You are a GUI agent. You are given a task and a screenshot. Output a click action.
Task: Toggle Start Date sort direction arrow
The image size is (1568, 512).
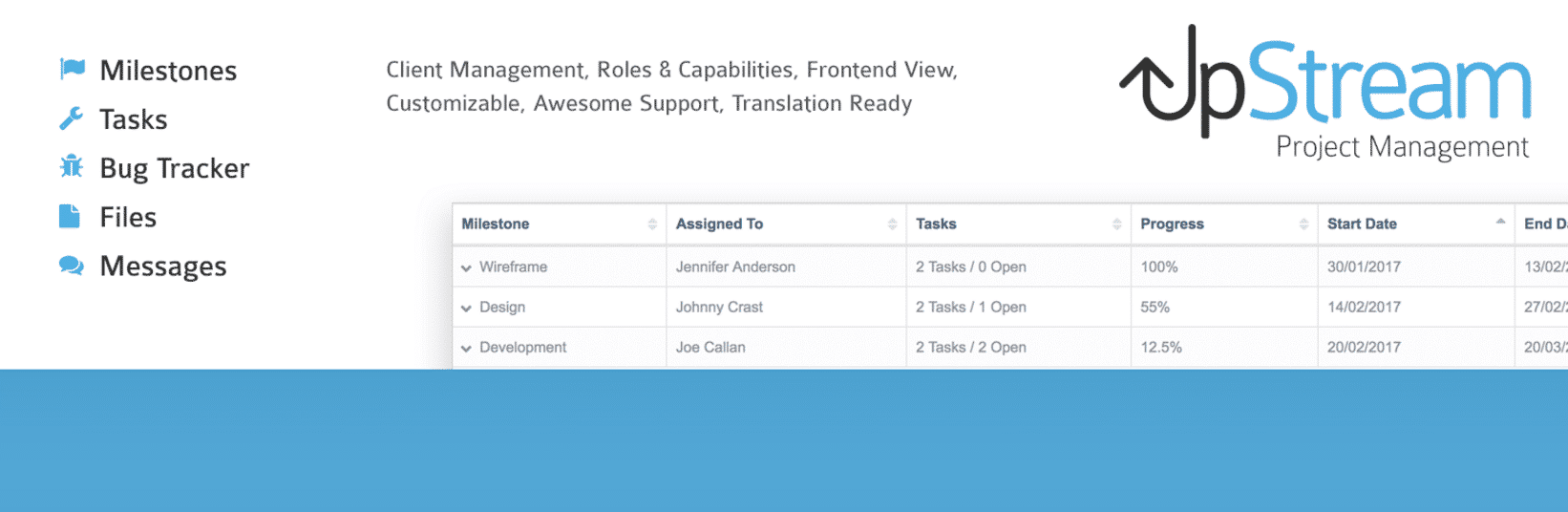tap(1500, 222)
